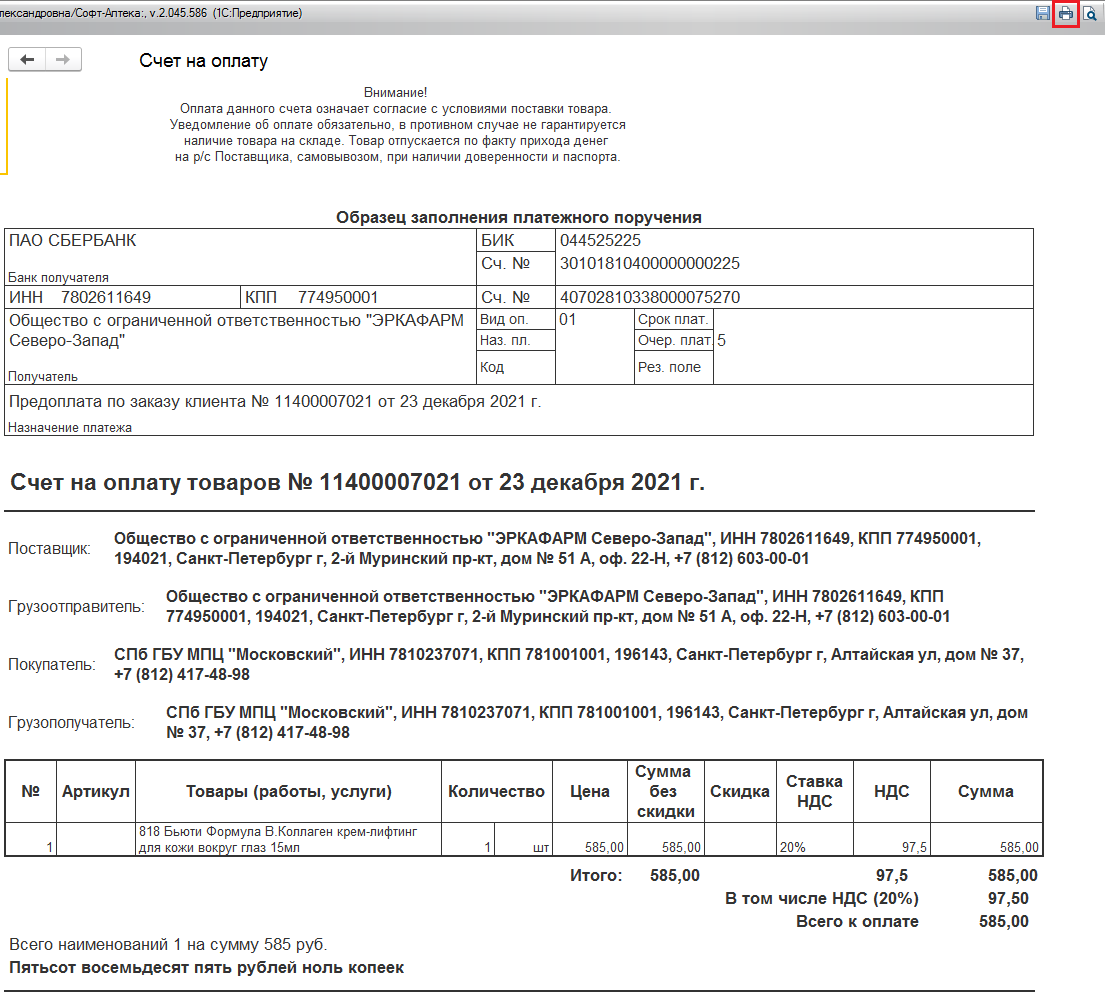
Task: Select the "ПАО СБЕРБАНК" bank name cell
Action: (73, 241)
